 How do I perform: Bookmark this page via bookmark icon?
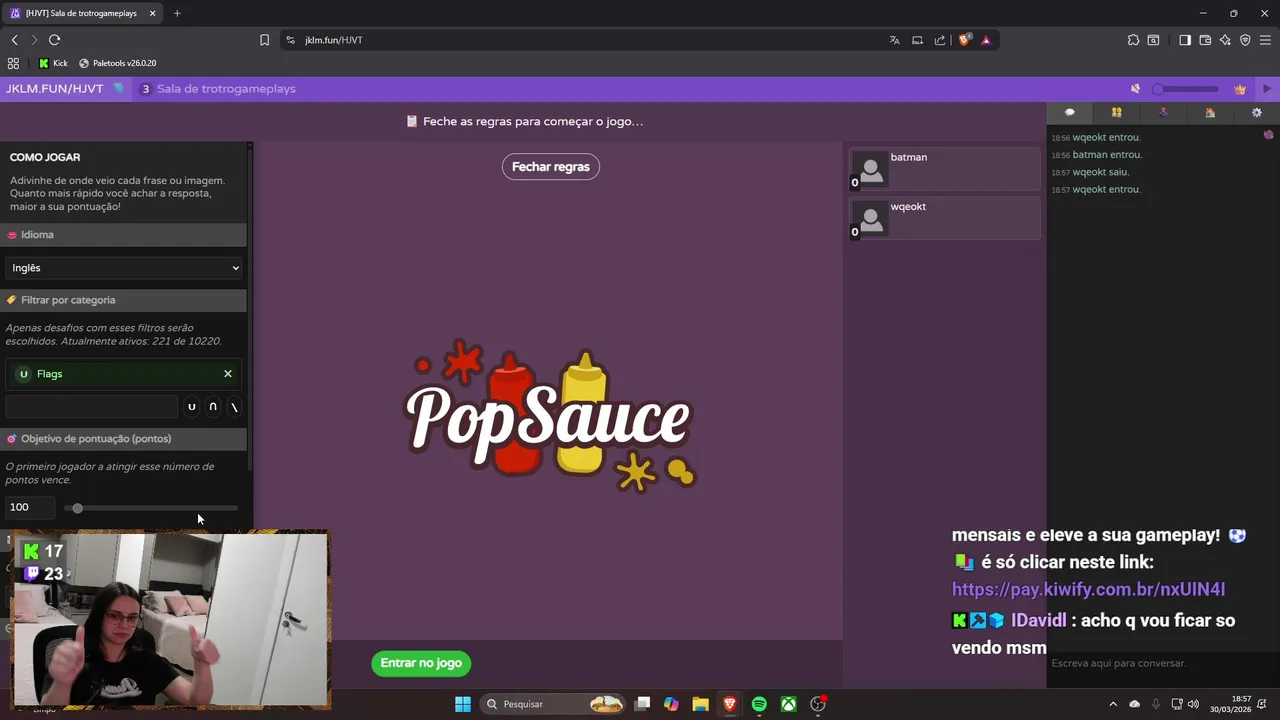264,40
